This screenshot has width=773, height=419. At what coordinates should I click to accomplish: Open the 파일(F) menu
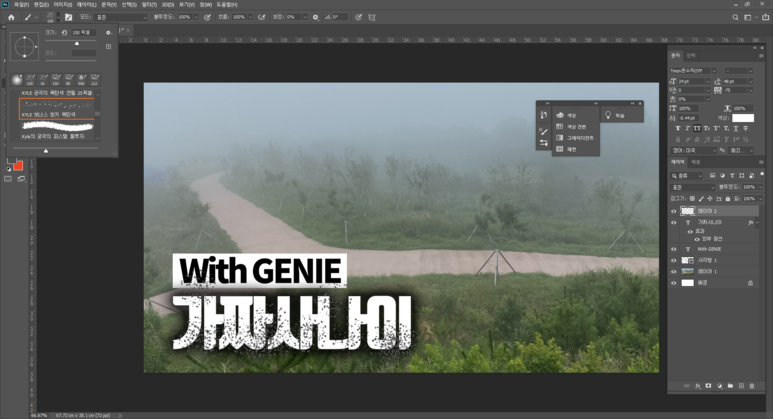[x=21, y=4]
